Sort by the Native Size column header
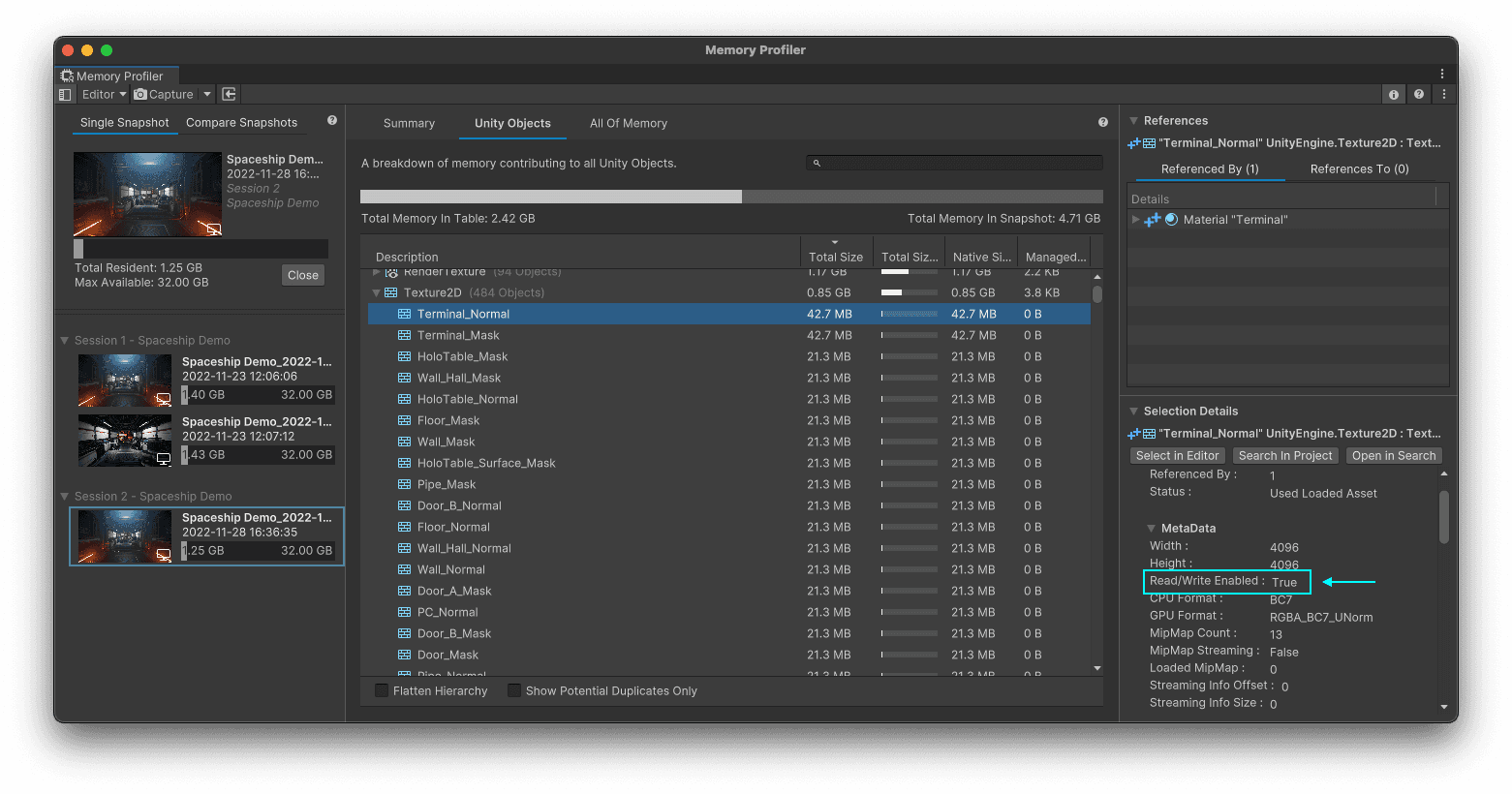 [981, 257]
